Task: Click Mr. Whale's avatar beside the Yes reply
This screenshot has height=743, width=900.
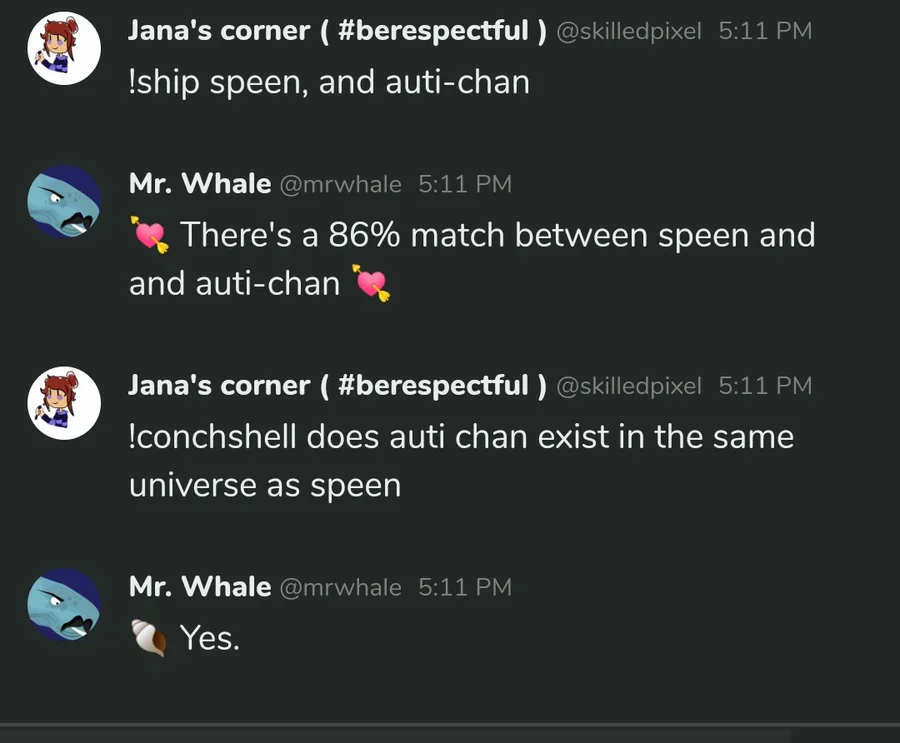Action: pyautogui.click(x=64, y=605)
